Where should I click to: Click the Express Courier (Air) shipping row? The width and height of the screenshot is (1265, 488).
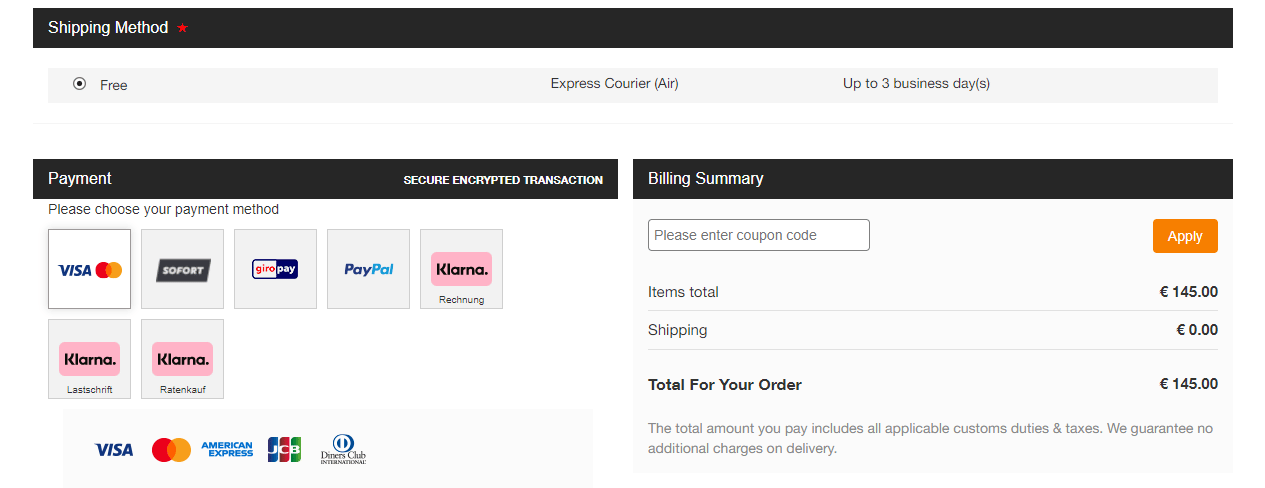point(633,85)
